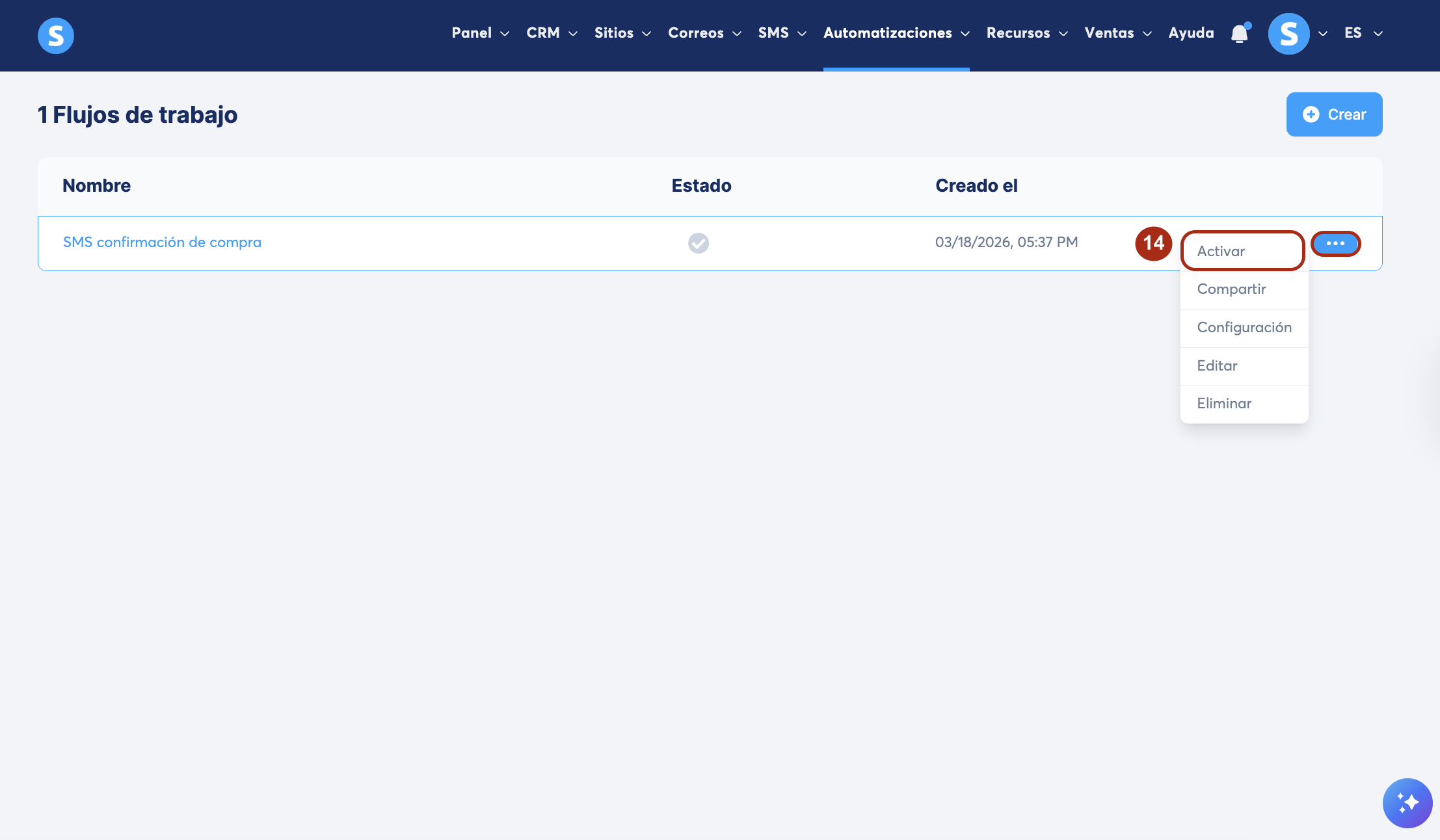Open the ES language selector
This screenshot has height=840, width=1440.
1363,33
